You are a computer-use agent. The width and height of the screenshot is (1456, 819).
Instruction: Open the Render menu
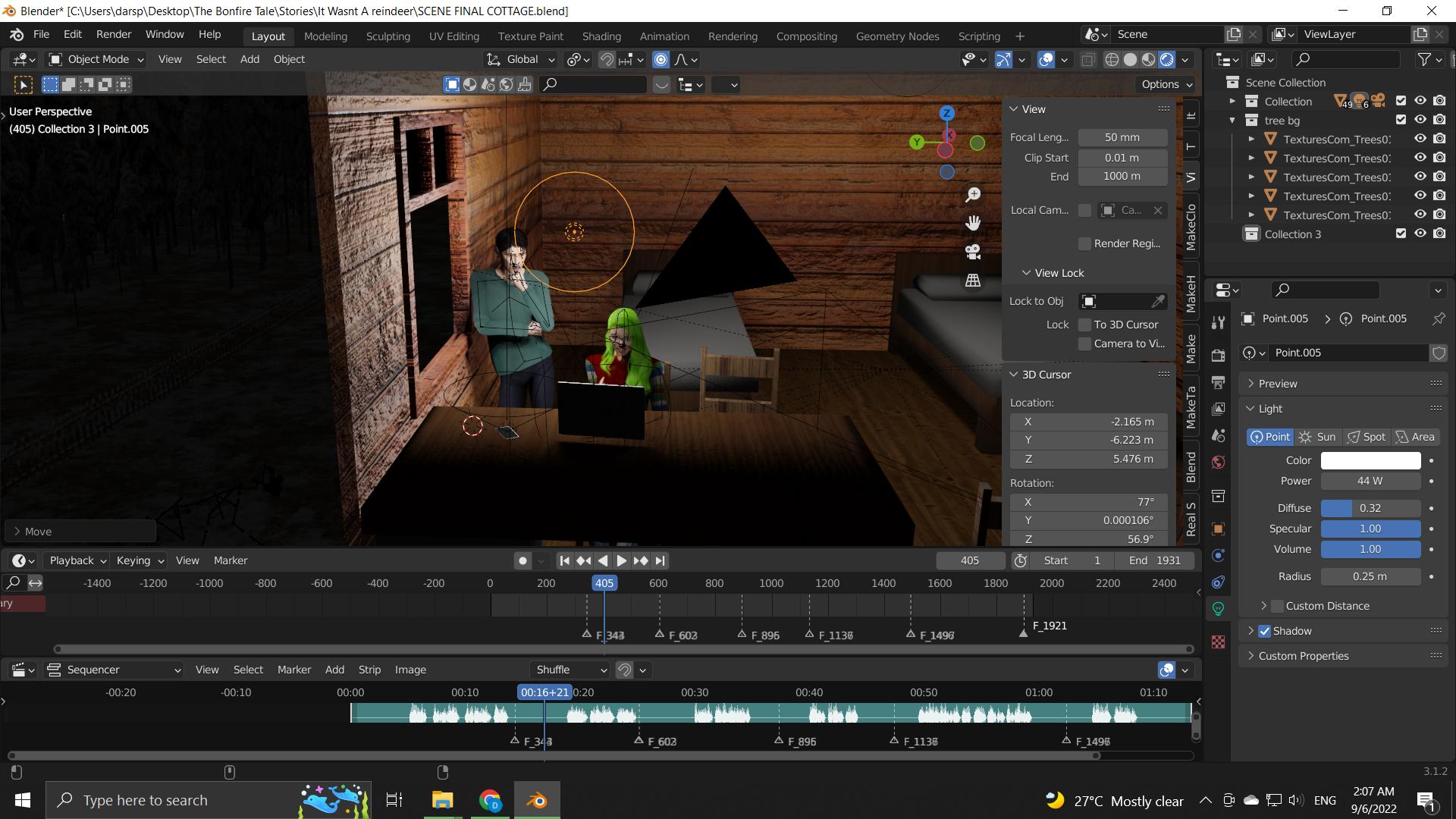tap(114, 35)
